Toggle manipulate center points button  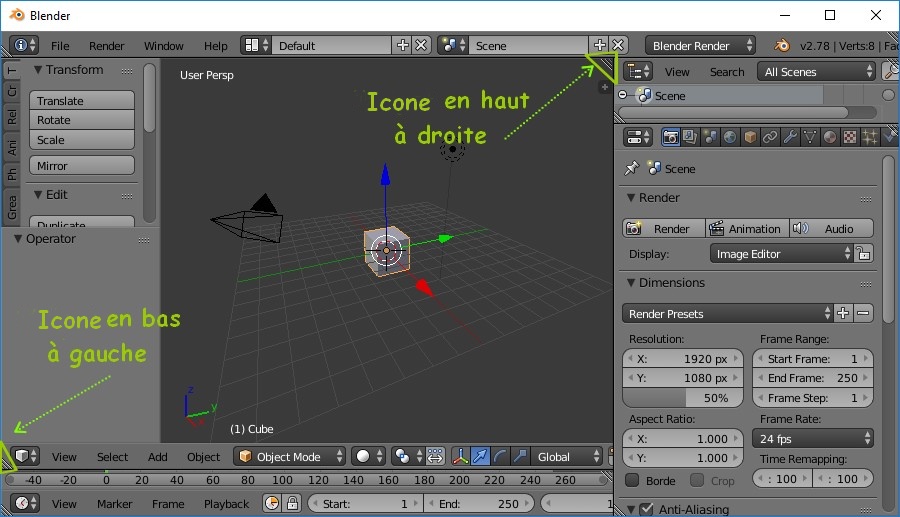tap(435, 456)
